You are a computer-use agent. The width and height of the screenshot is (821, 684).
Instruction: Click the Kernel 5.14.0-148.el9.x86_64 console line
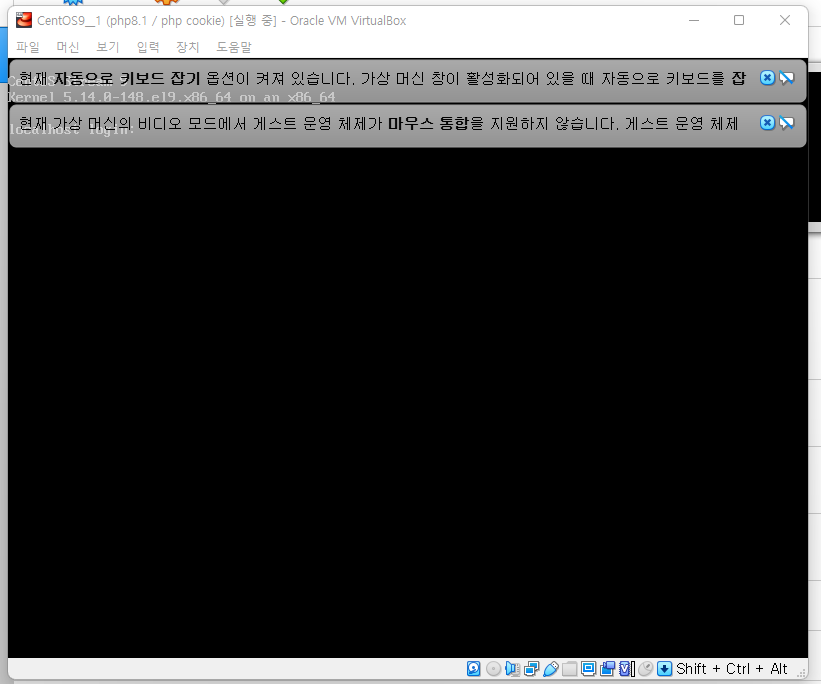172,97
